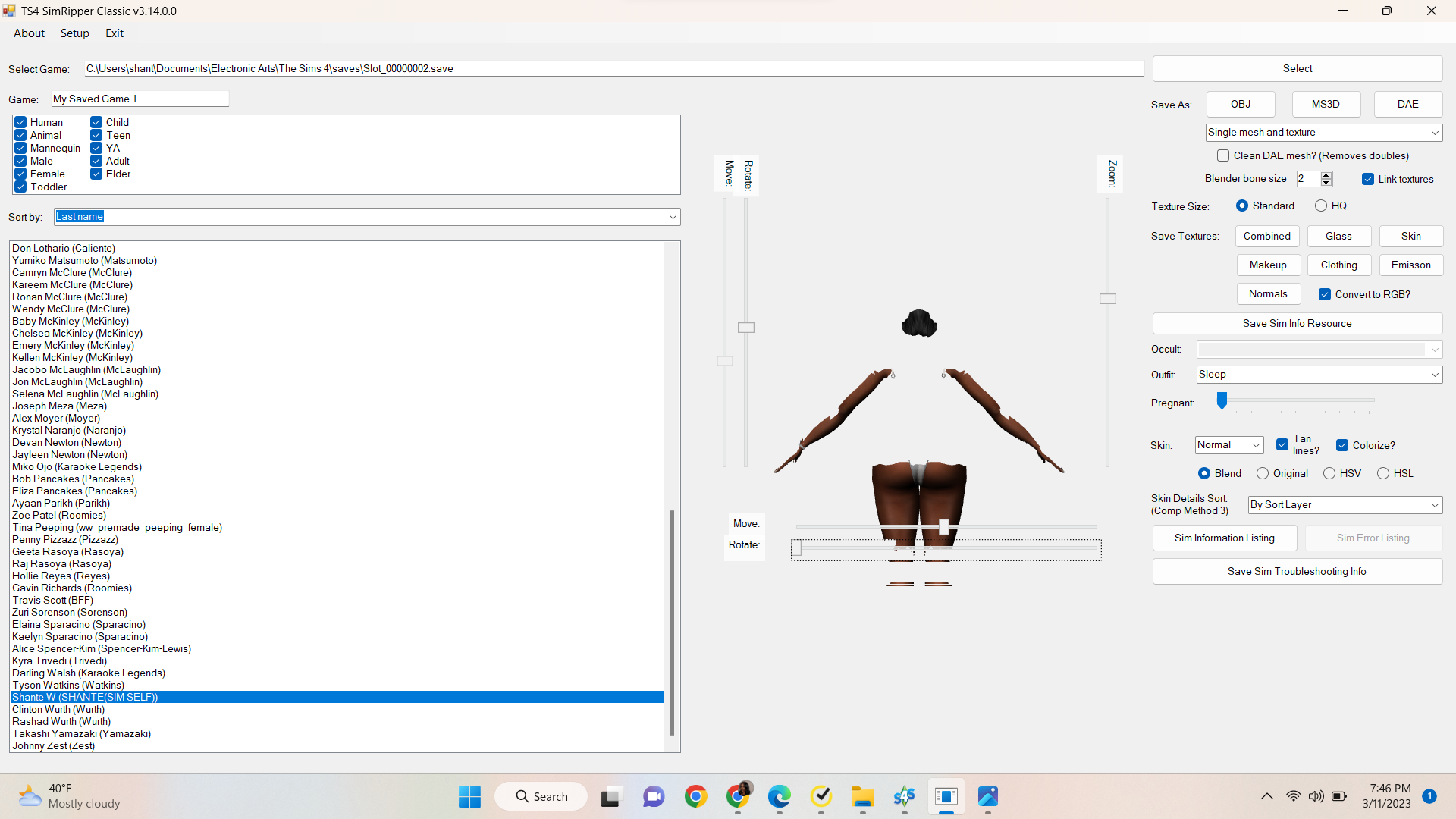This screenshot has width=1456, height=819.
Task: Select HQ texture size option
Action: [x=1321, y=206]
